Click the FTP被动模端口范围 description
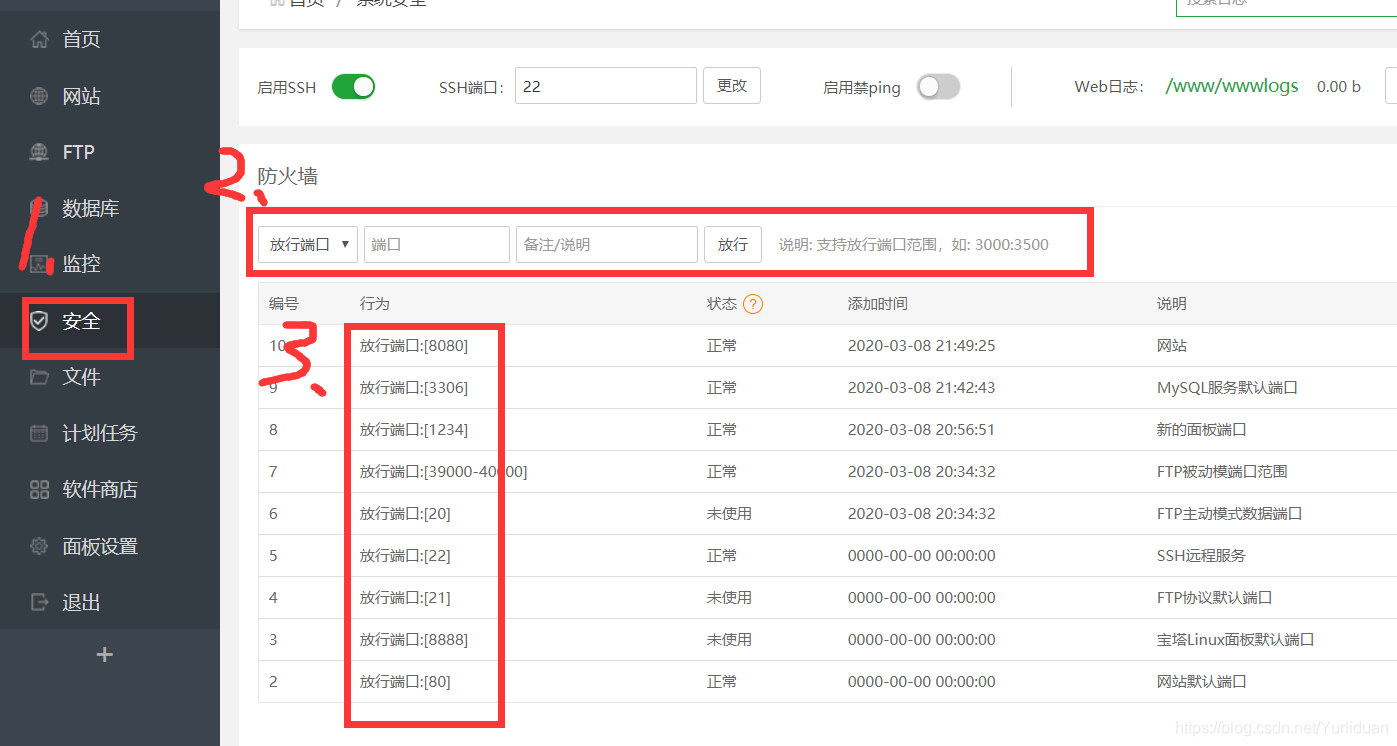1397x746 pixels. pyautogui.click(x=1222, y=472)
